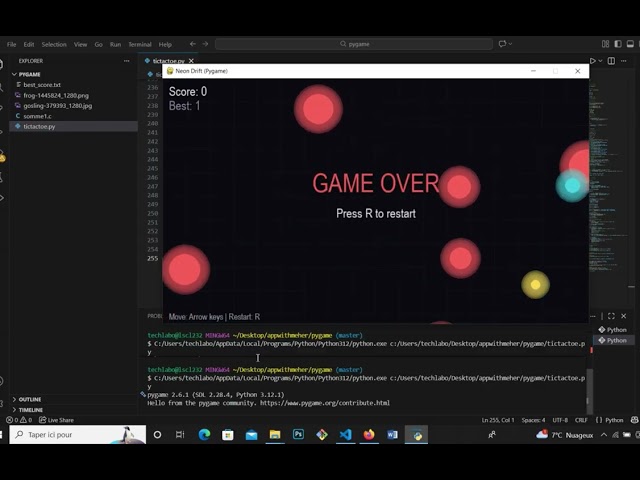Run Python file with play button

point(593,61)
